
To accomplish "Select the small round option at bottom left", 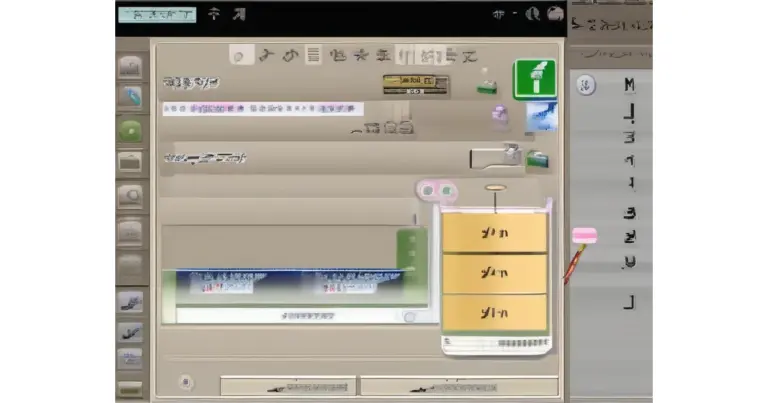I will [184, 381].
